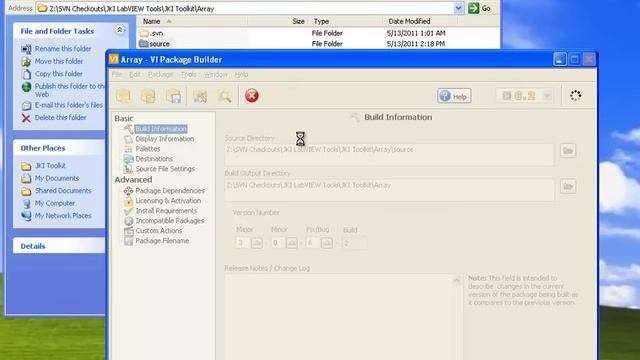This screenshot has width=640, height=360.
Task: Open the Explorer address bar dropdown
Action: [458, 8]
